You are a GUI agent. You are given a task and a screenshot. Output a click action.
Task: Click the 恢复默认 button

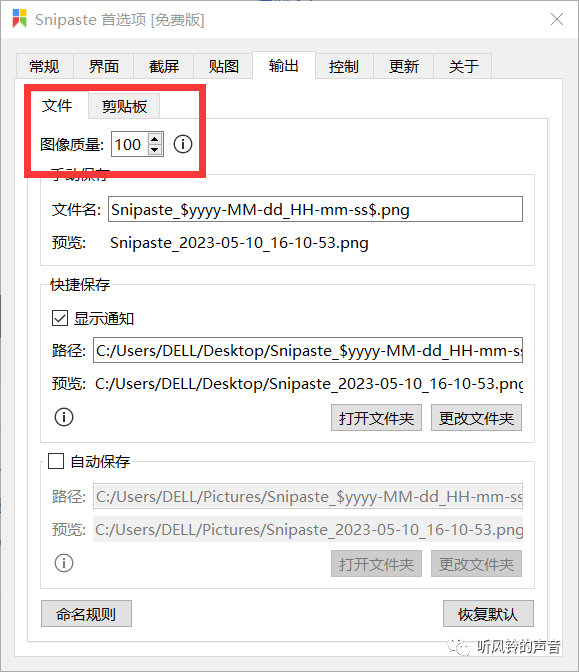coord(488,614)
